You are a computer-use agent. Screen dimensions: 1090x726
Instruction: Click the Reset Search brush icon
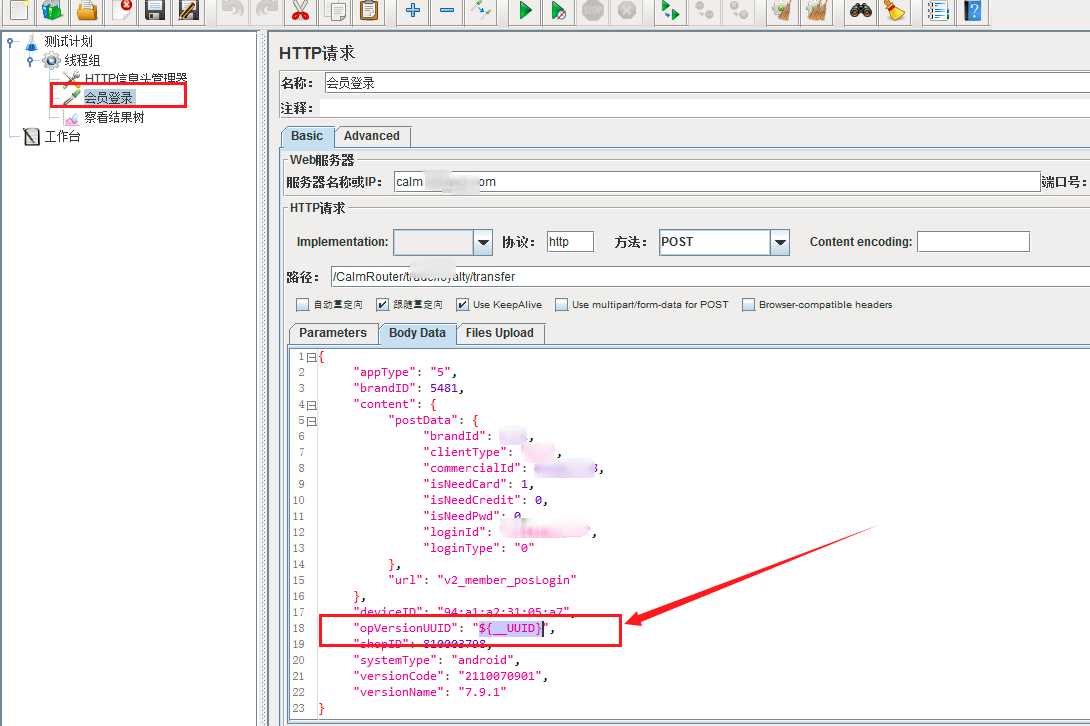895,10
